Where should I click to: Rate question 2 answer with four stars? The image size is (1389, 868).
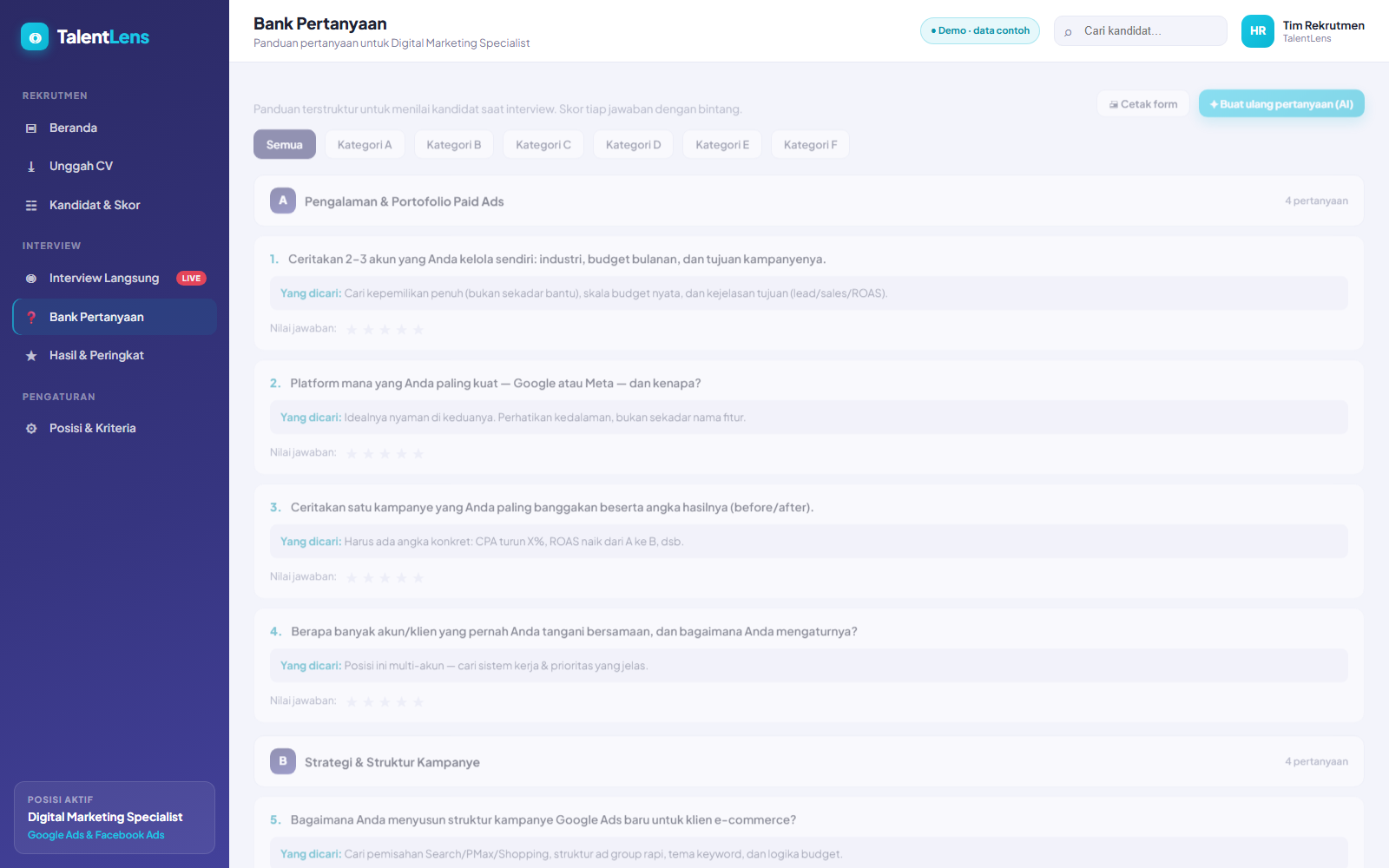pyautogui.click(x=401, y=453)
